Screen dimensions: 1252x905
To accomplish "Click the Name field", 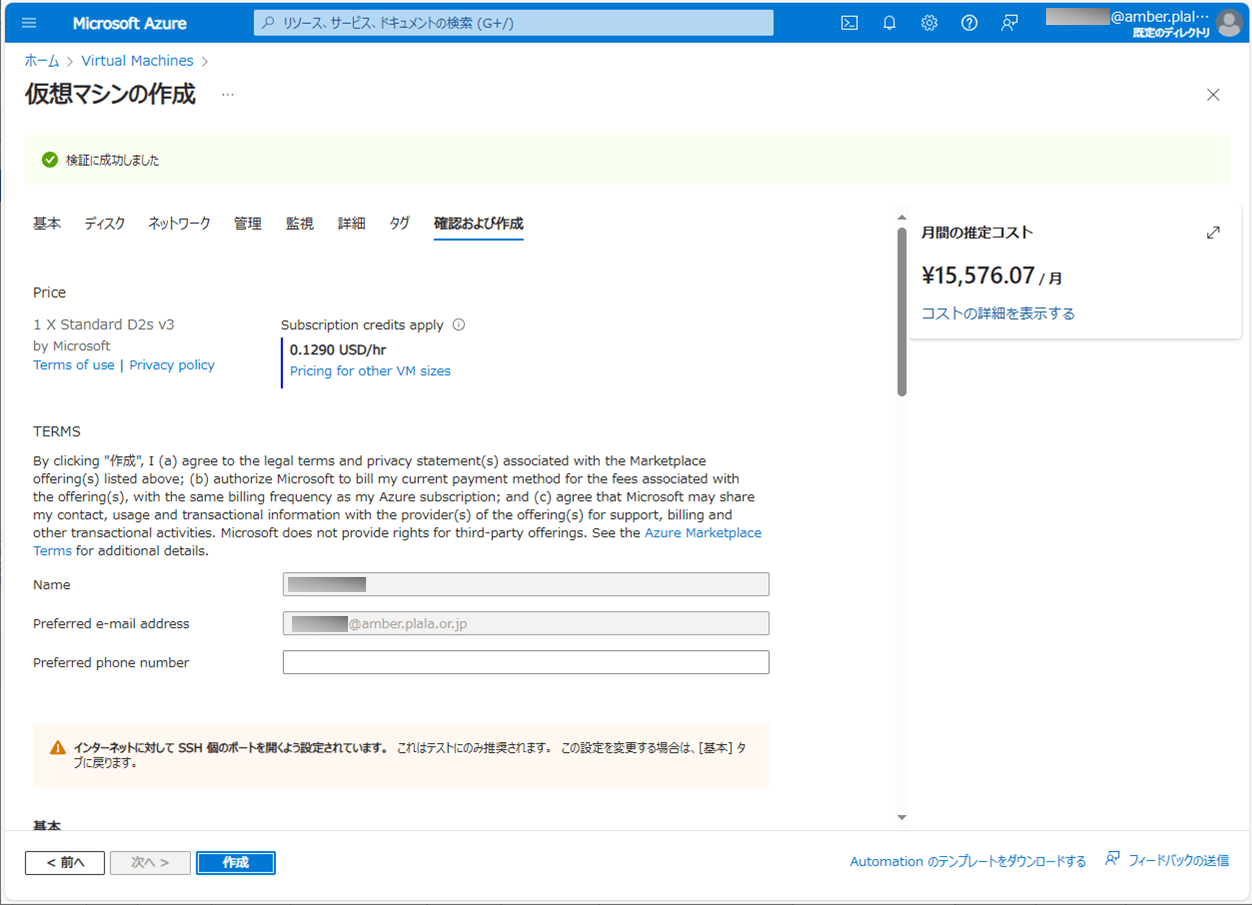I will pyautogui.click(x=526, y=585).
